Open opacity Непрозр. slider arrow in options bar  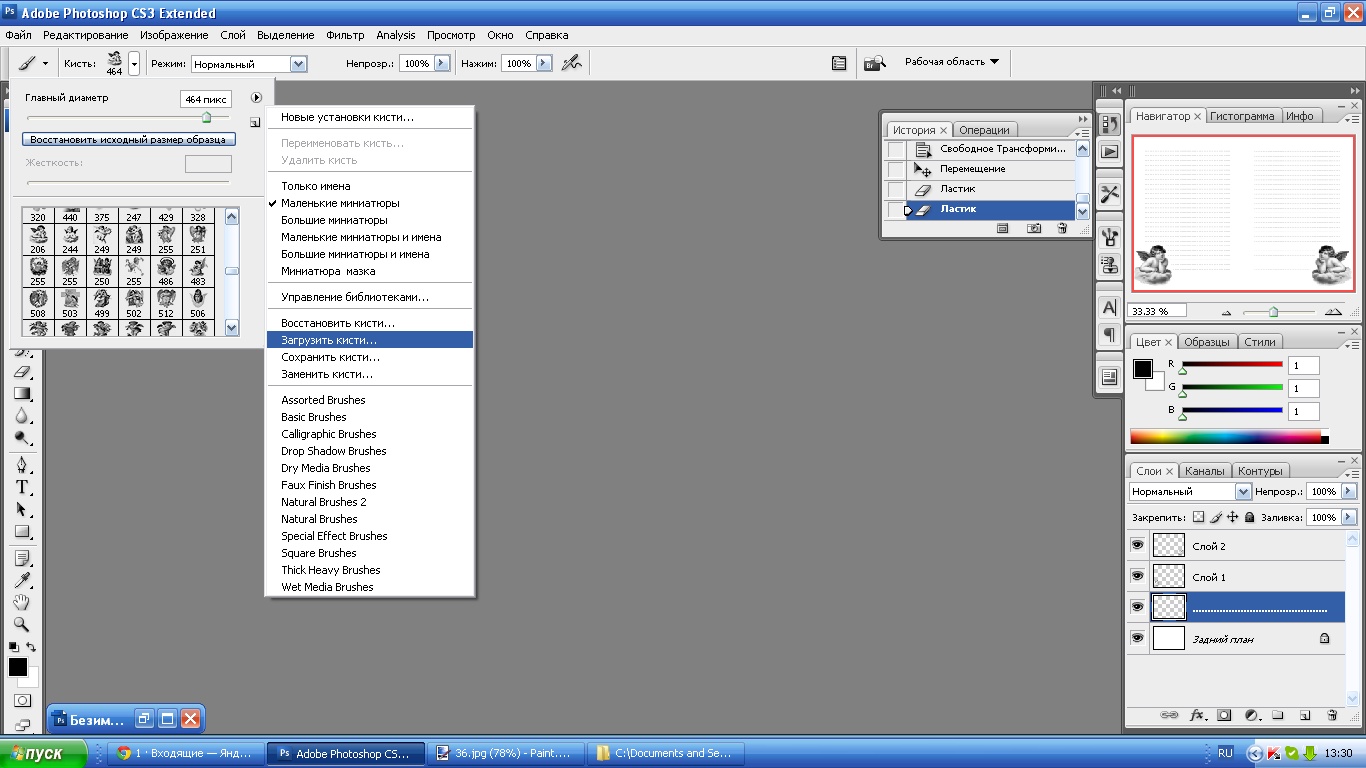click(442, 63)
